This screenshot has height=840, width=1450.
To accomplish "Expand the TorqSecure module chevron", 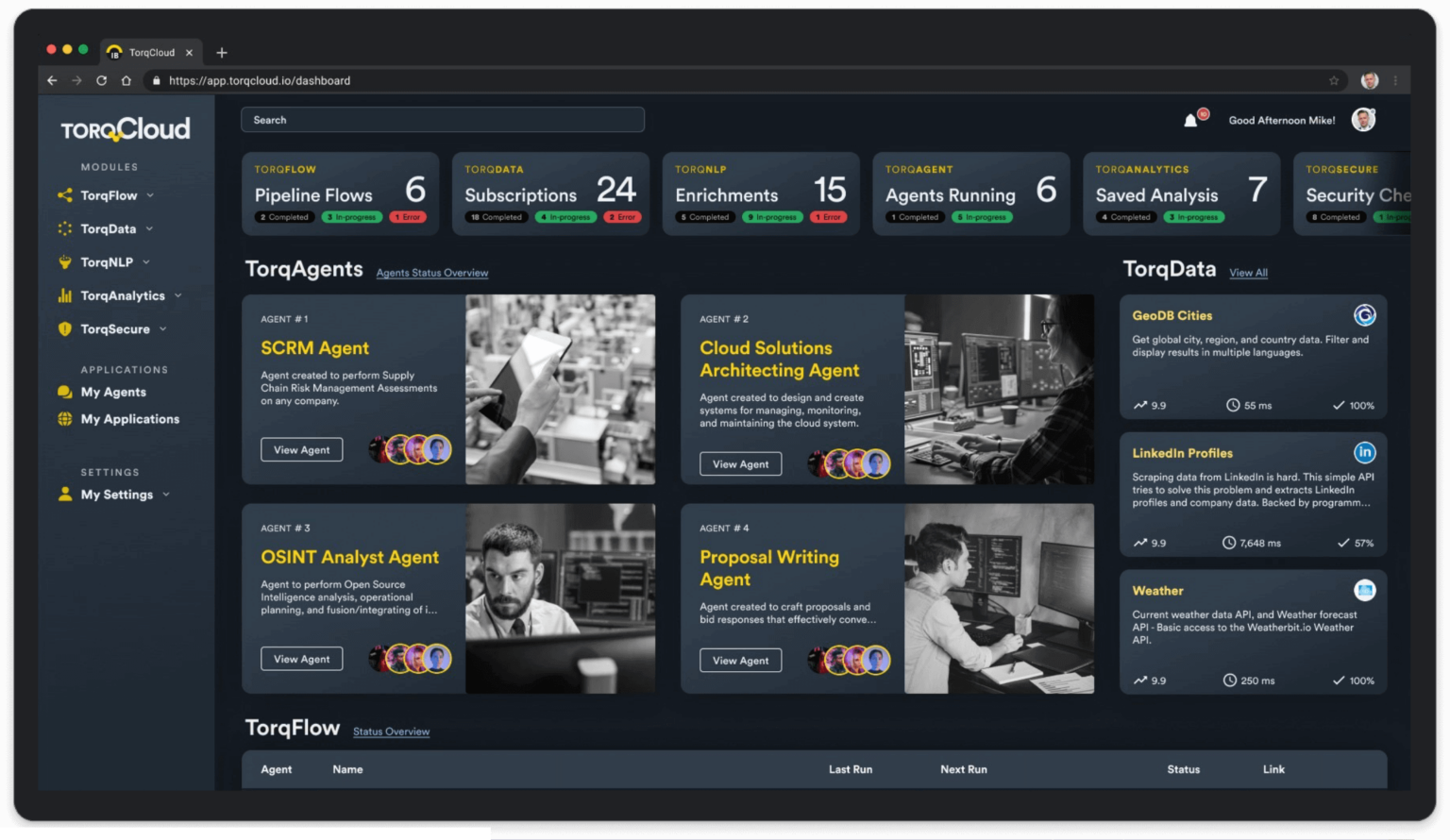I will point(163,329).
